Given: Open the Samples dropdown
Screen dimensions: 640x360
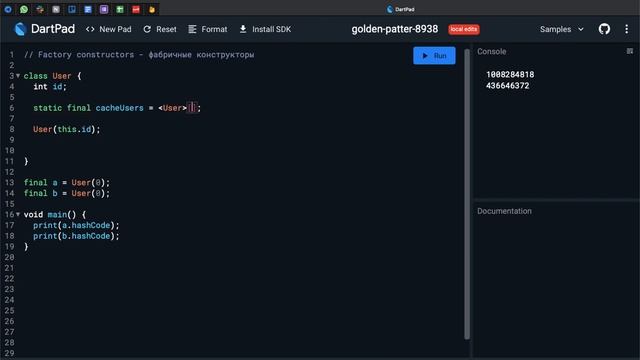Looking at the screenshot, I should coord(562,29).
